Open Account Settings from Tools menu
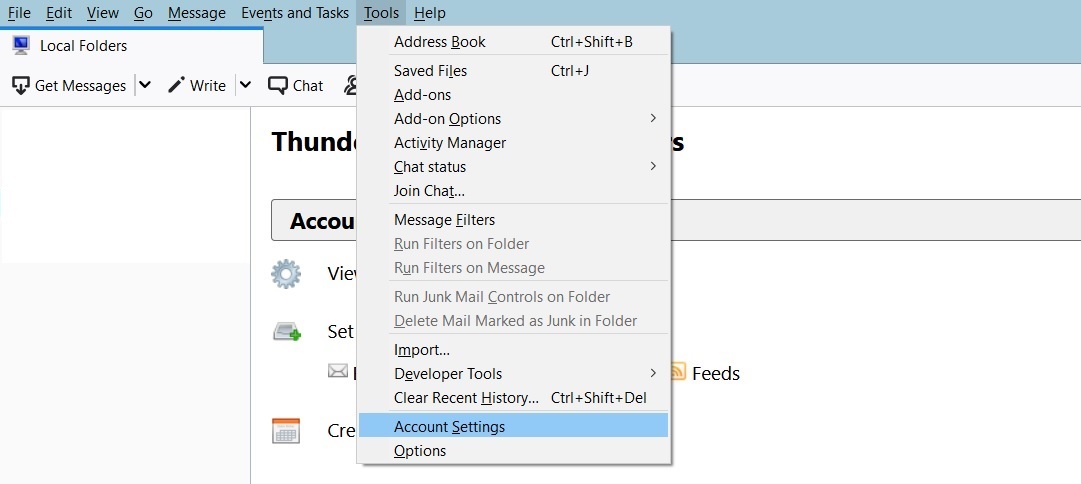Viewport: 1081px width, 484px height. click(x=514, y=427)
